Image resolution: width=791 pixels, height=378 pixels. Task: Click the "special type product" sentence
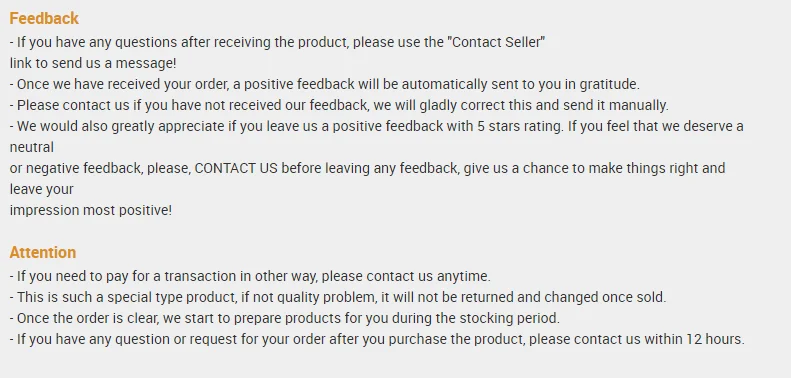[x=338, y=297]
